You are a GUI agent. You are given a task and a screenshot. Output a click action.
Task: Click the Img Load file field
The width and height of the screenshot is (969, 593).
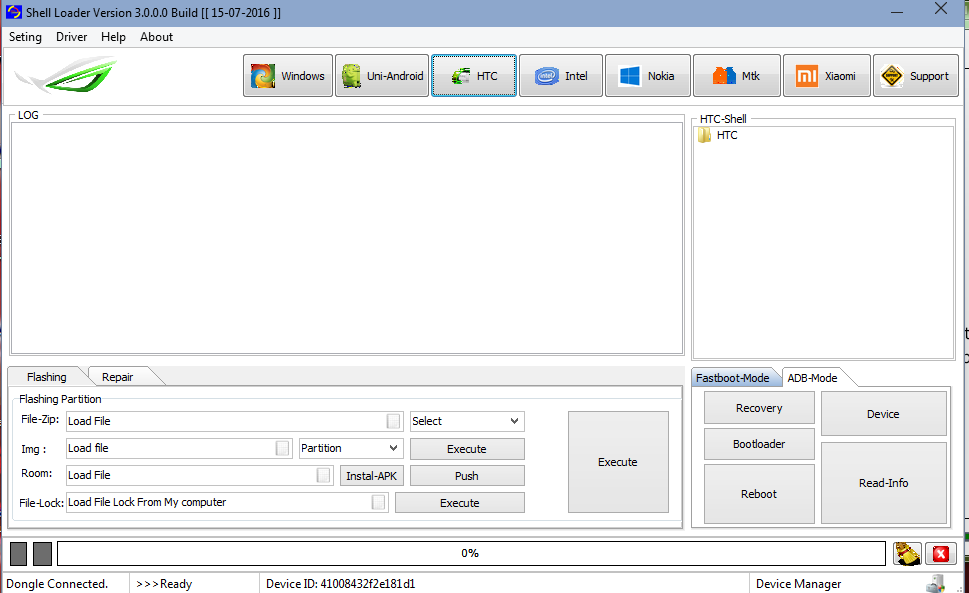(x=179, y=448)
